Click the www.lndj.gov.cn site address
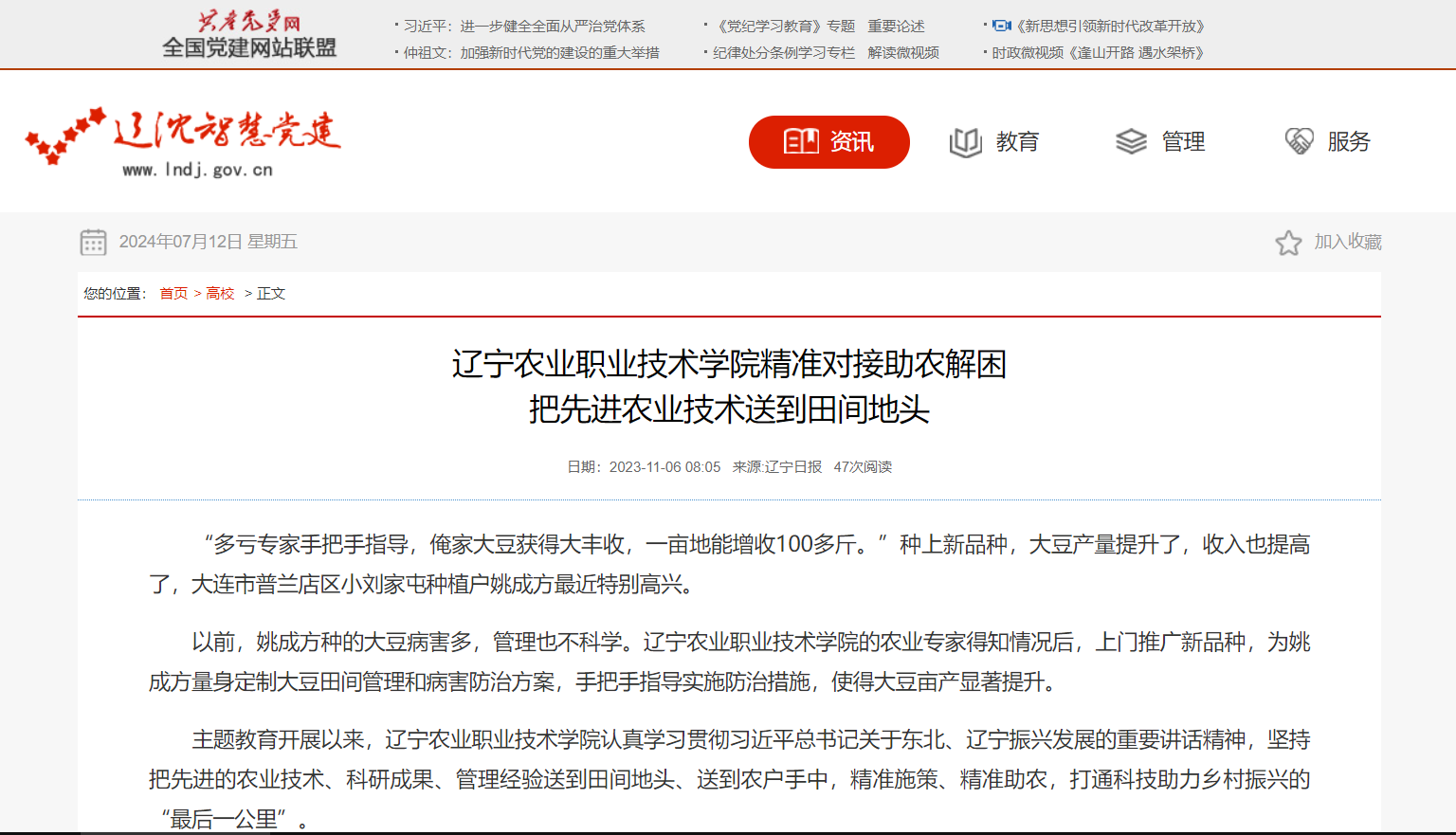Image resolution: width=1456 pixels, height=835 pixels. [197, 170]
